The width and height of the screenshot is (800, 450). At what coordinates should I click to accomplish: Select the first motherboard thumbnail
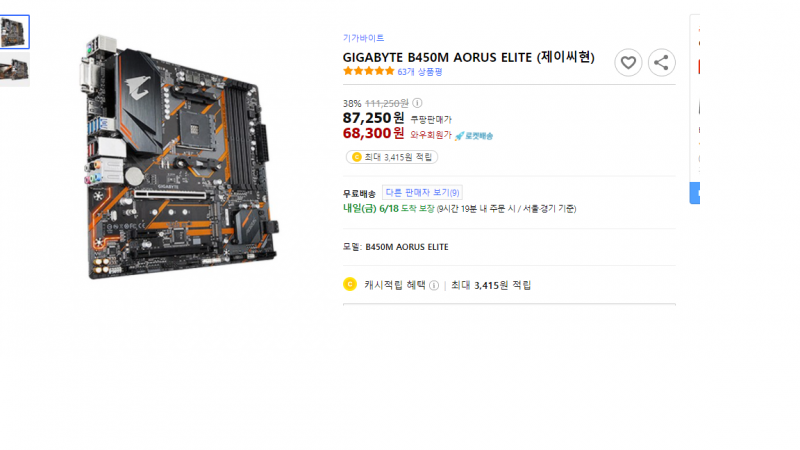[14, 32]
